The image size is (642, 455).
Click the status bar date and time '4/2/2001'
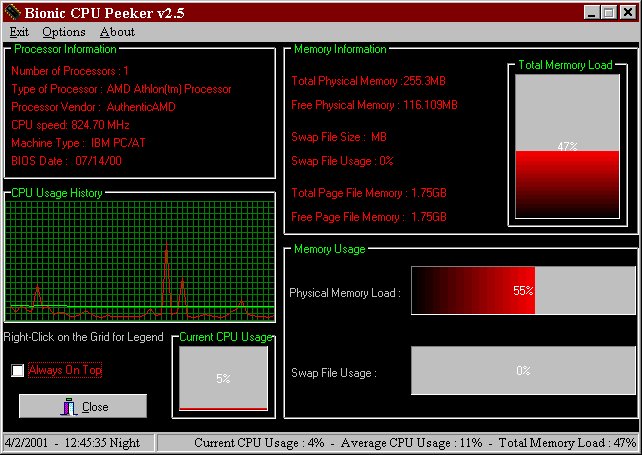[73, 443]
